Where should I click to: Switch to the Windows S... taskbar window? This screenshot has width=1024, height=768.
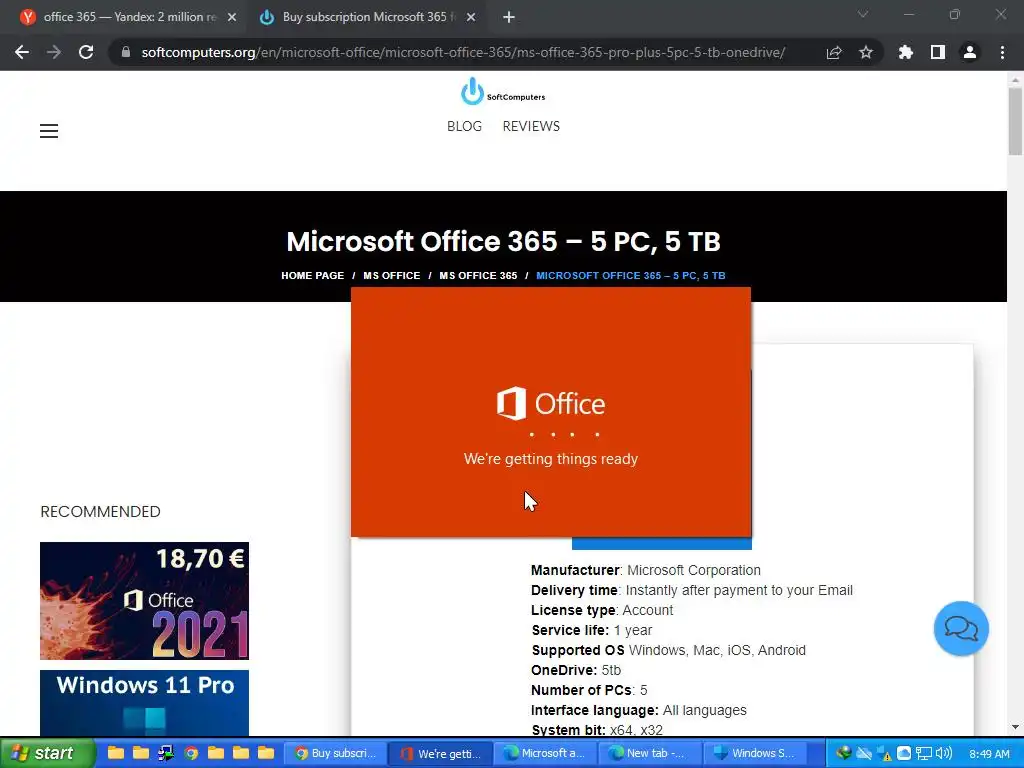754,753
